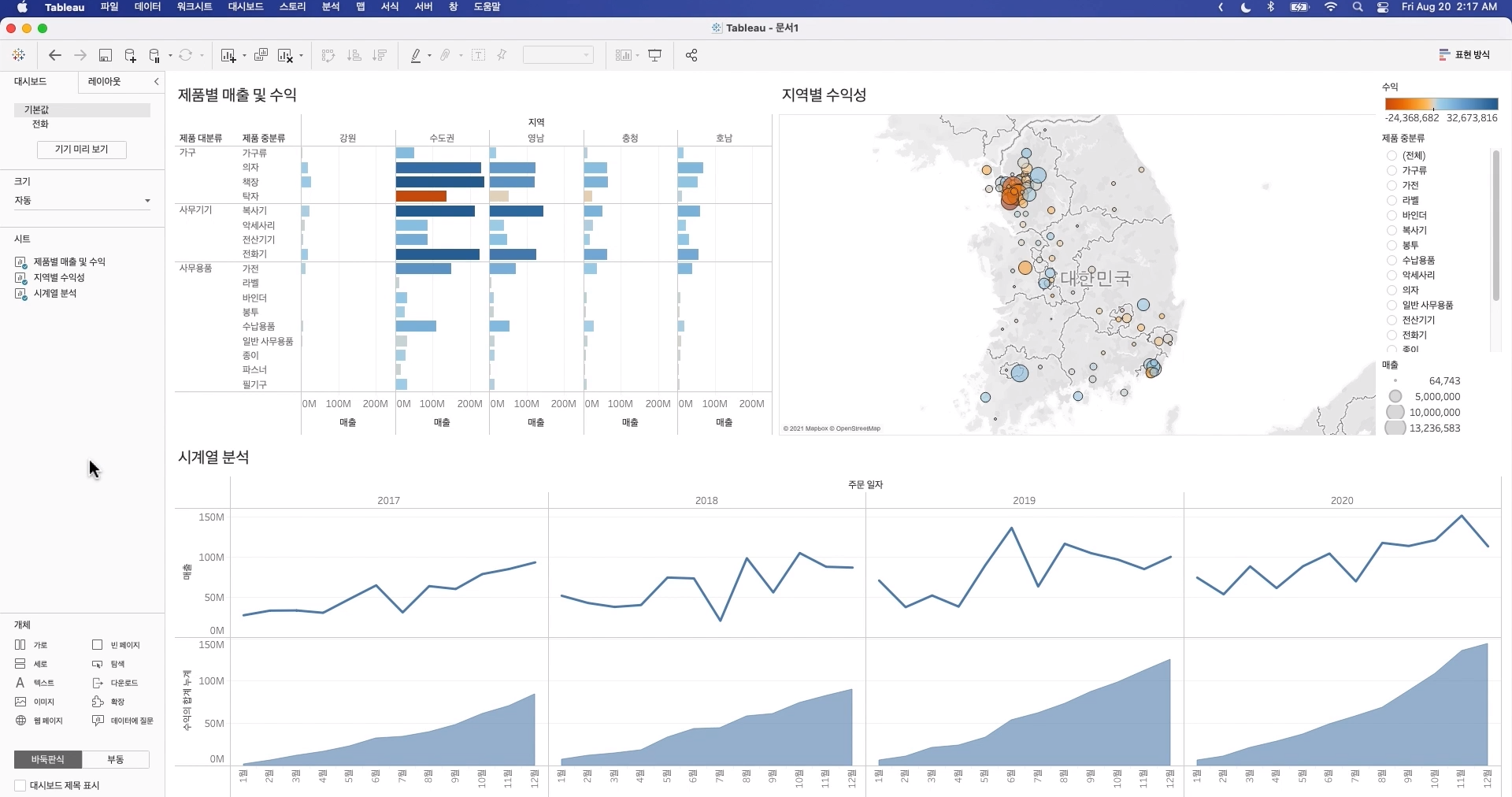This screenshot has width=1512, height=797.
Task: Select 복사기 radio button filter
Action: pos(1392,231)
